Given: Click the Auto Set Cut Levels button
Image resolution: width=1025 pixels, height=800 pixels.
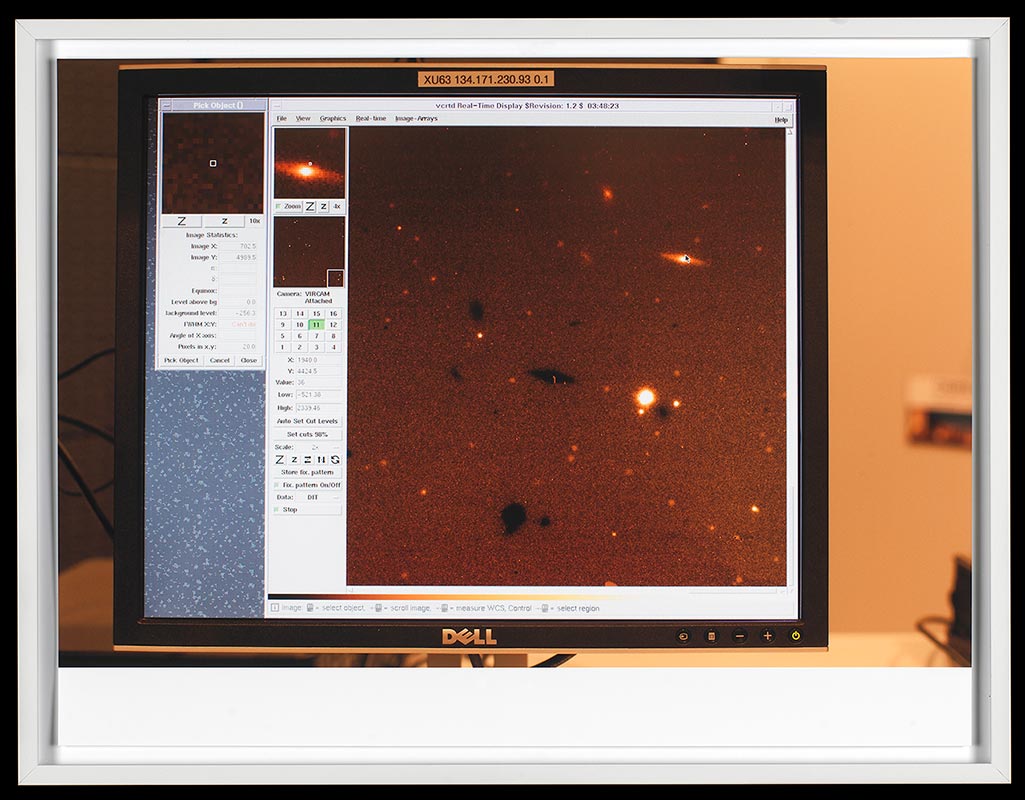Looking at the screenshot, I should pos(307,421).
